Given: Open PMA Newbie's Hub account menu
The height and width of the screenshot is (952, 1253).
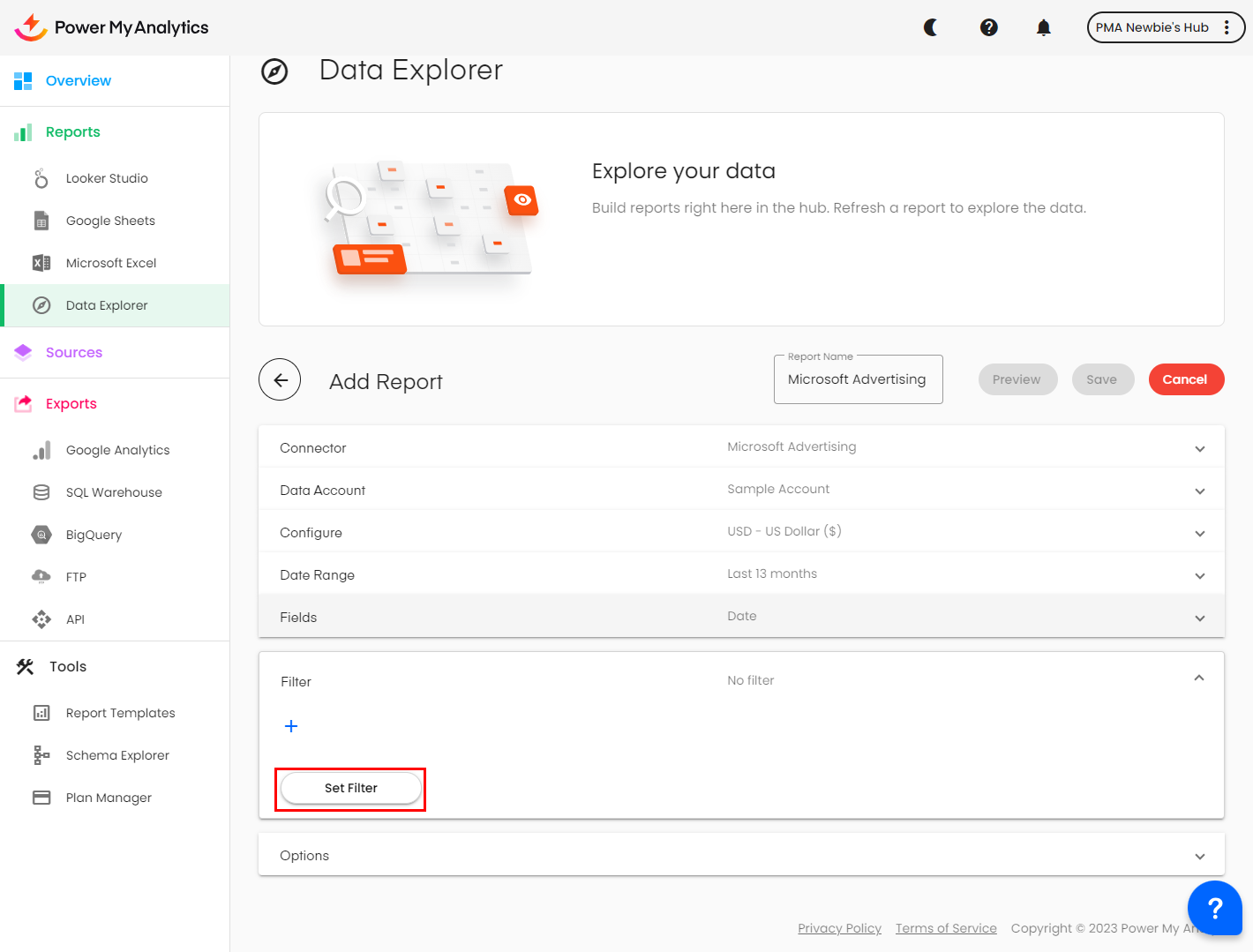Looking at the screenshot, I should tap(1165, 27).
